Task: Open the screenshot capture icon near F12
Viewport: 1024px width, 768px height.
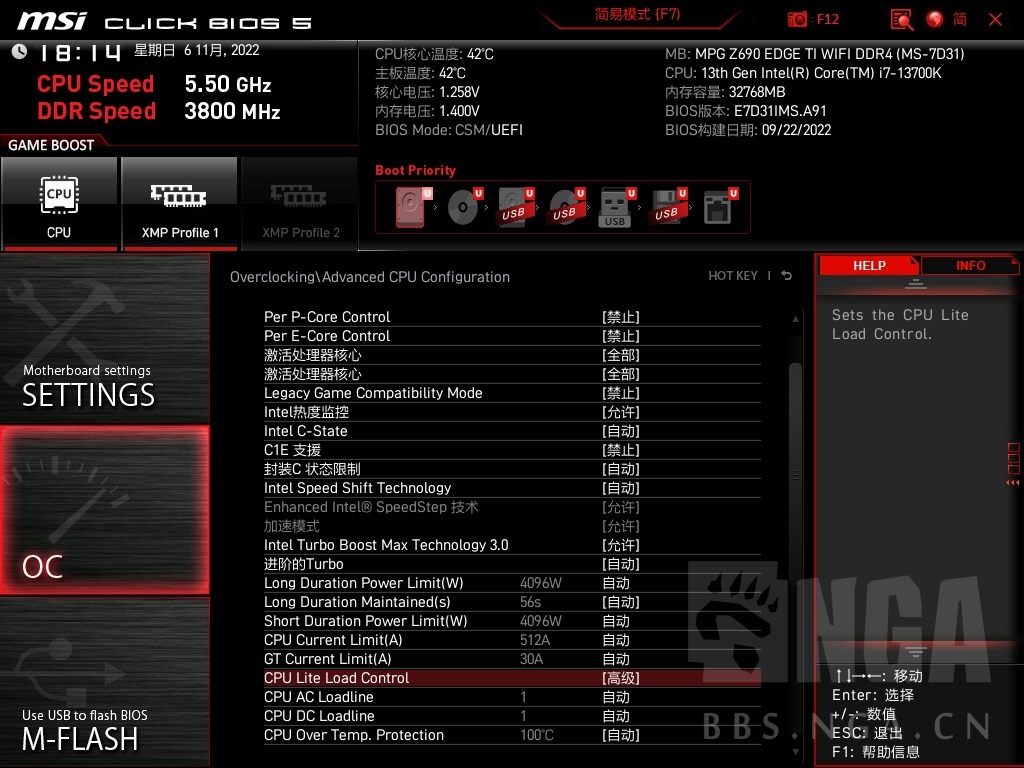Action: (x=797, y=19)
